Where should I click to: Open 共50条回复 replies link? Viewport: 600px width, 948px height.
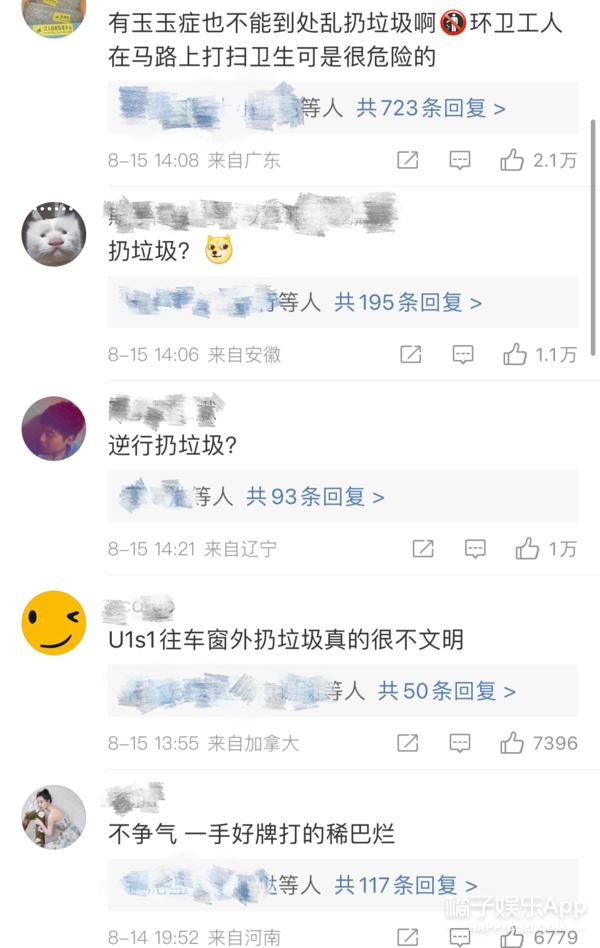coord(447,691)
